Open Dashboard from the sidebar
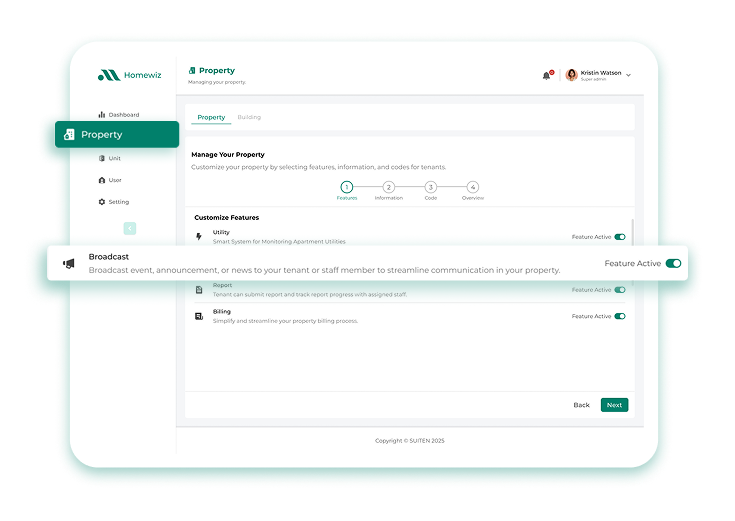 (x=119, y=114)
